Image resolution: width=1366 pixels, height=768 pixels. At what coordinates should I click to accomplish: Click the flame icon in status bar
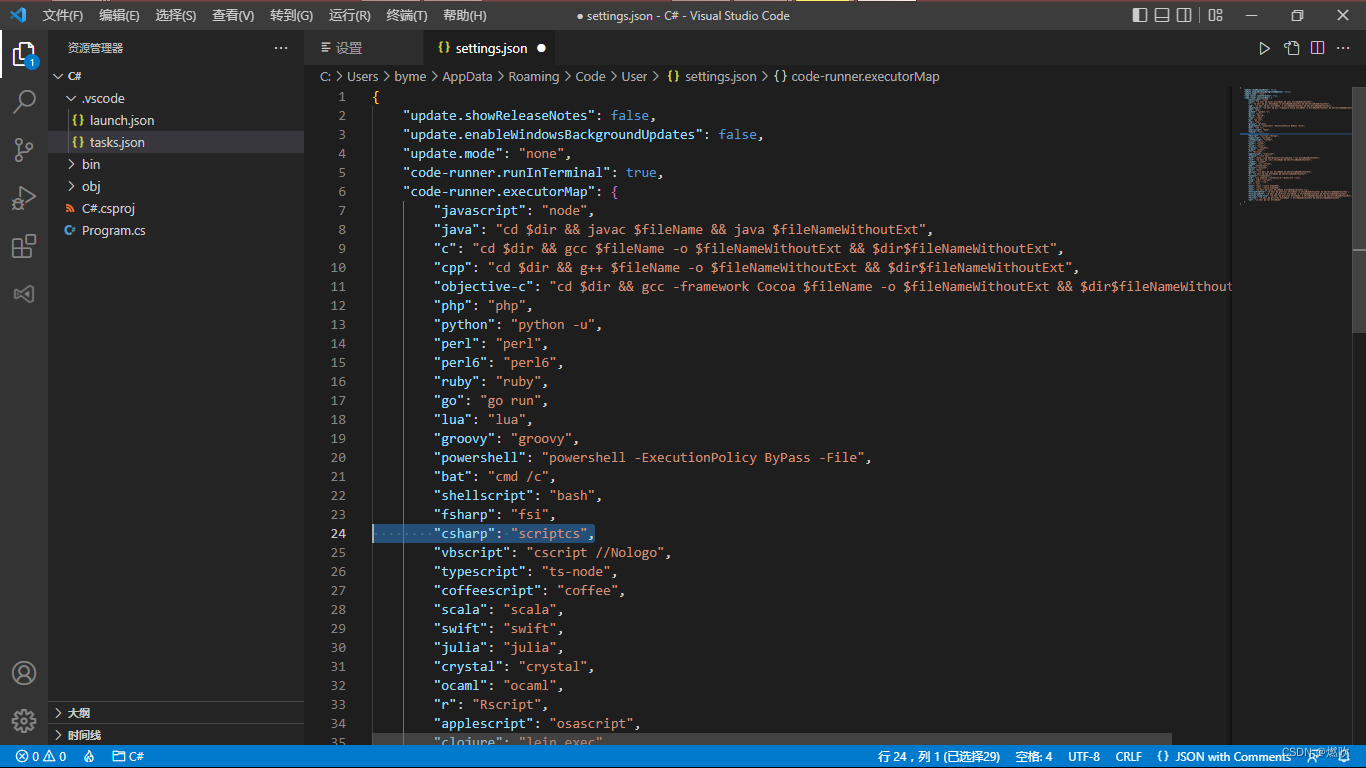[89, 757]
